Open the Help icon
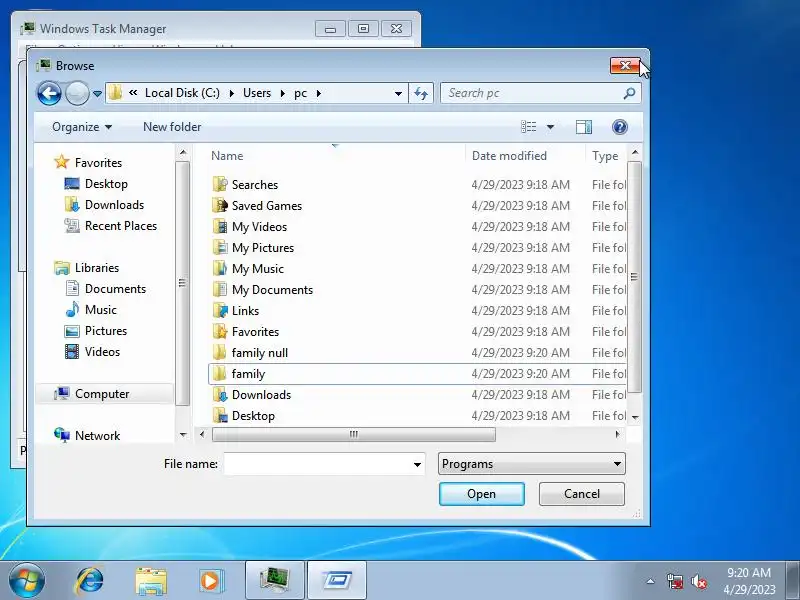 pos(619,127)
